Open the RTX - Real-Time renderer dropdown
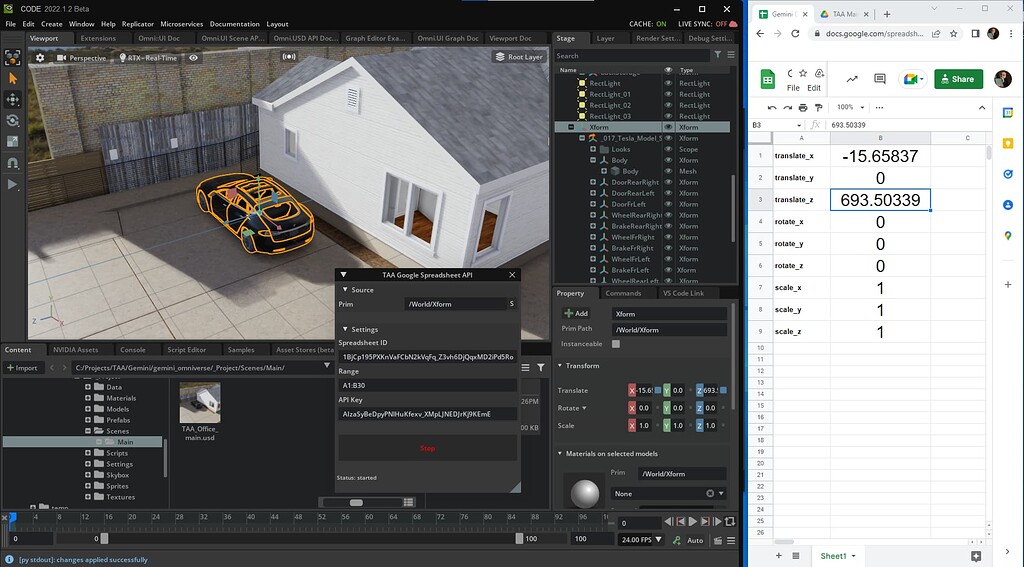The height and width of the screenshot is (567, 1024). click(x=147, y=58)
